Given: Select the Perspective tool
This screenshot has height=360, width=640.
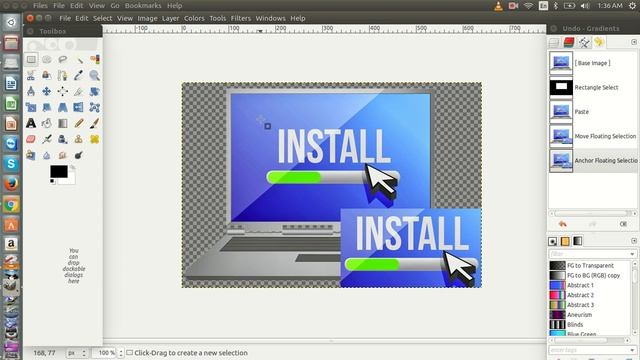Looking at the screenshot, I should pyautogui.click(x=62, y=107).
